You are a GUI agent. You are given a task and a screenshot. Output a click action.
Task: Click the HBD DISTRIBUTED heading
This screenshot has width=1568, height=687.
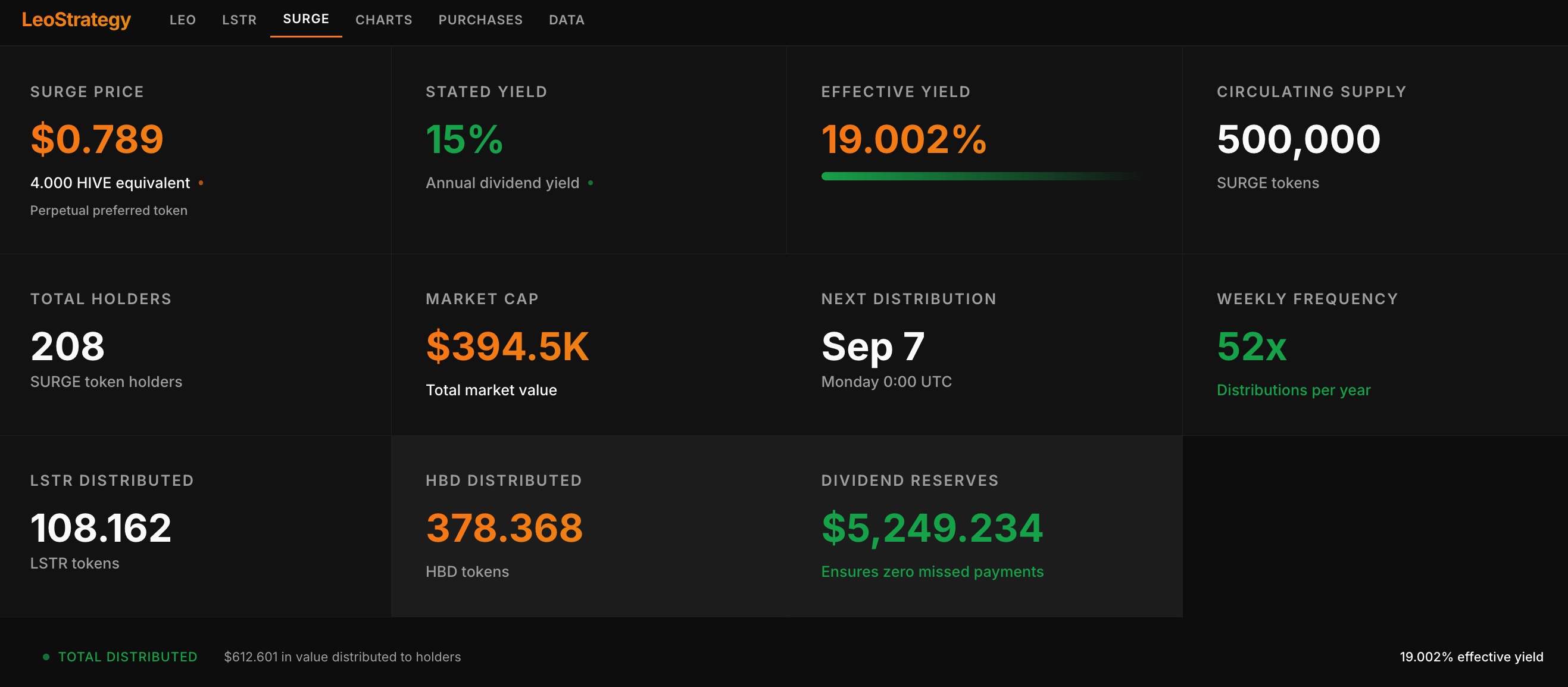(504, 480)
